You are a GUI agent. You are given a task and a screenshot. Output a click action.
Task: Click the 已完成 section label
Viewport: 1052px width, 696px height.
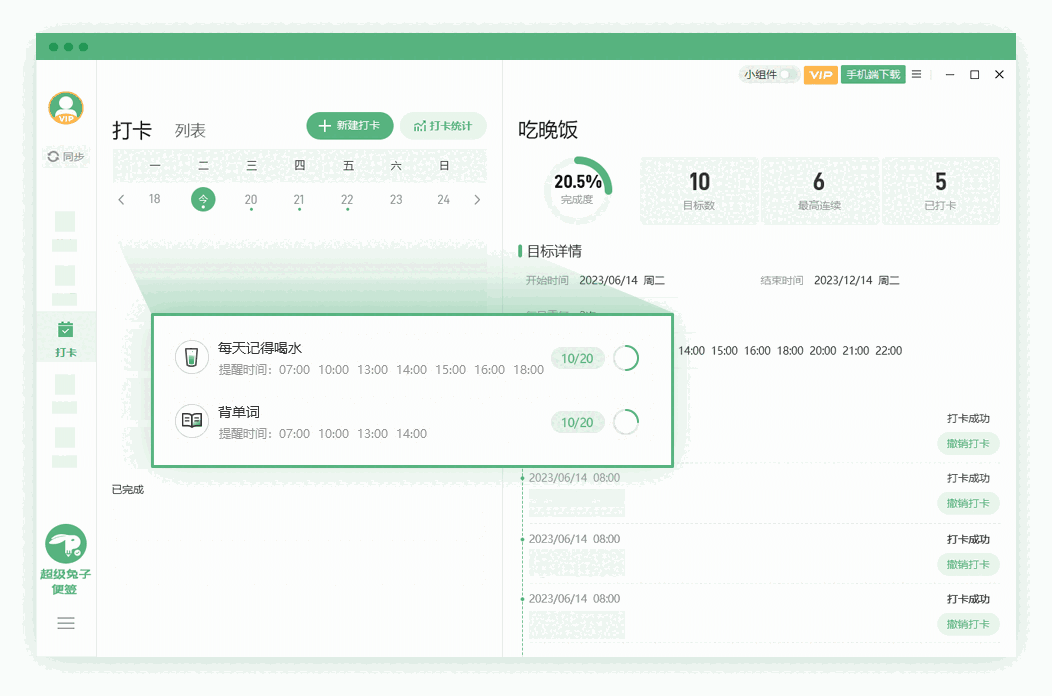(127, 489)
